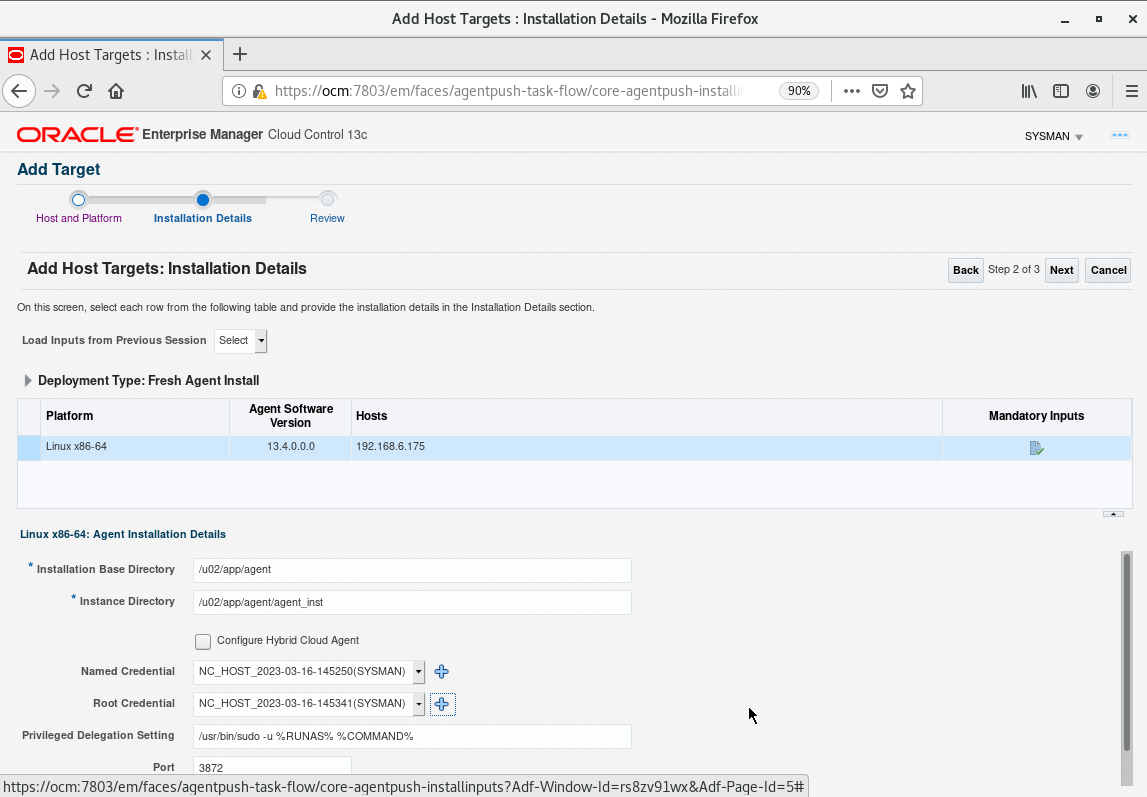The height and width of the screenshot is (797, 1147).
Task: Add new Root Credential plus icon
Action: coord(442,704)
